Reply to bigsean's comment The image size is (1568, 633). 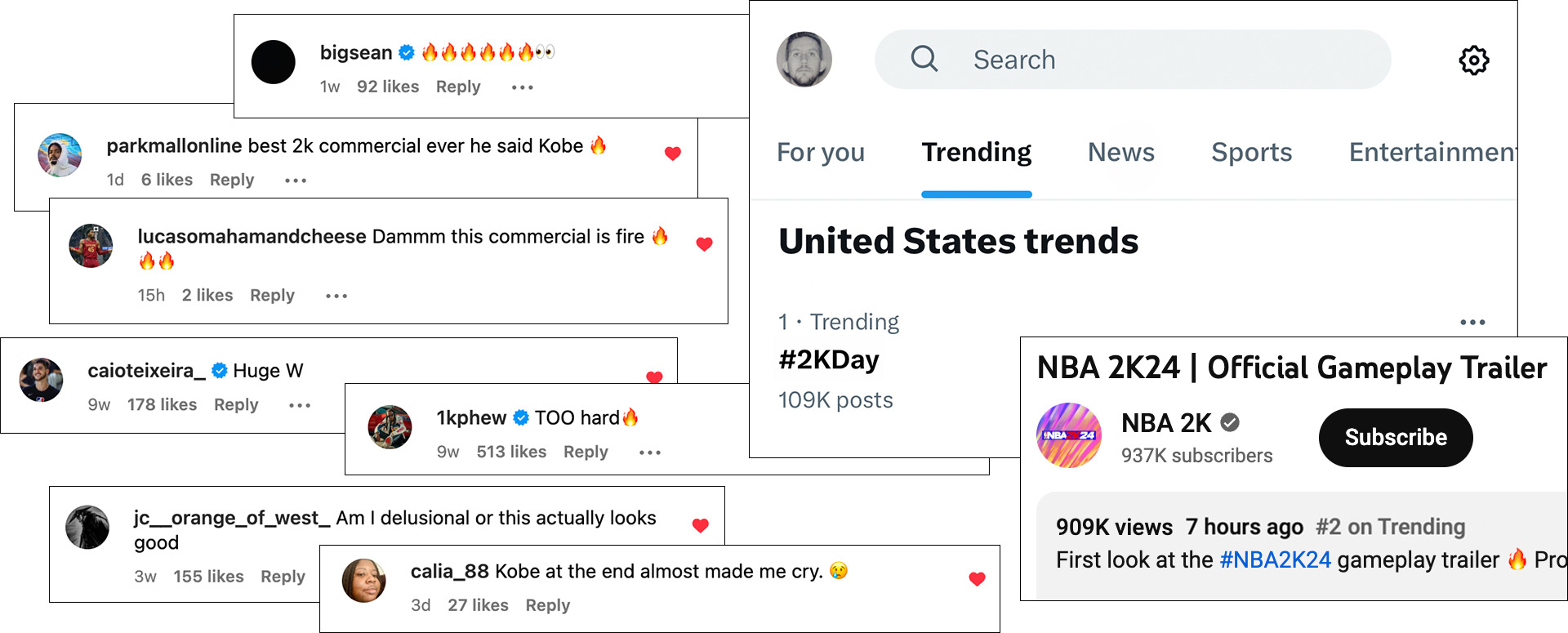click(x=458, y=87)
